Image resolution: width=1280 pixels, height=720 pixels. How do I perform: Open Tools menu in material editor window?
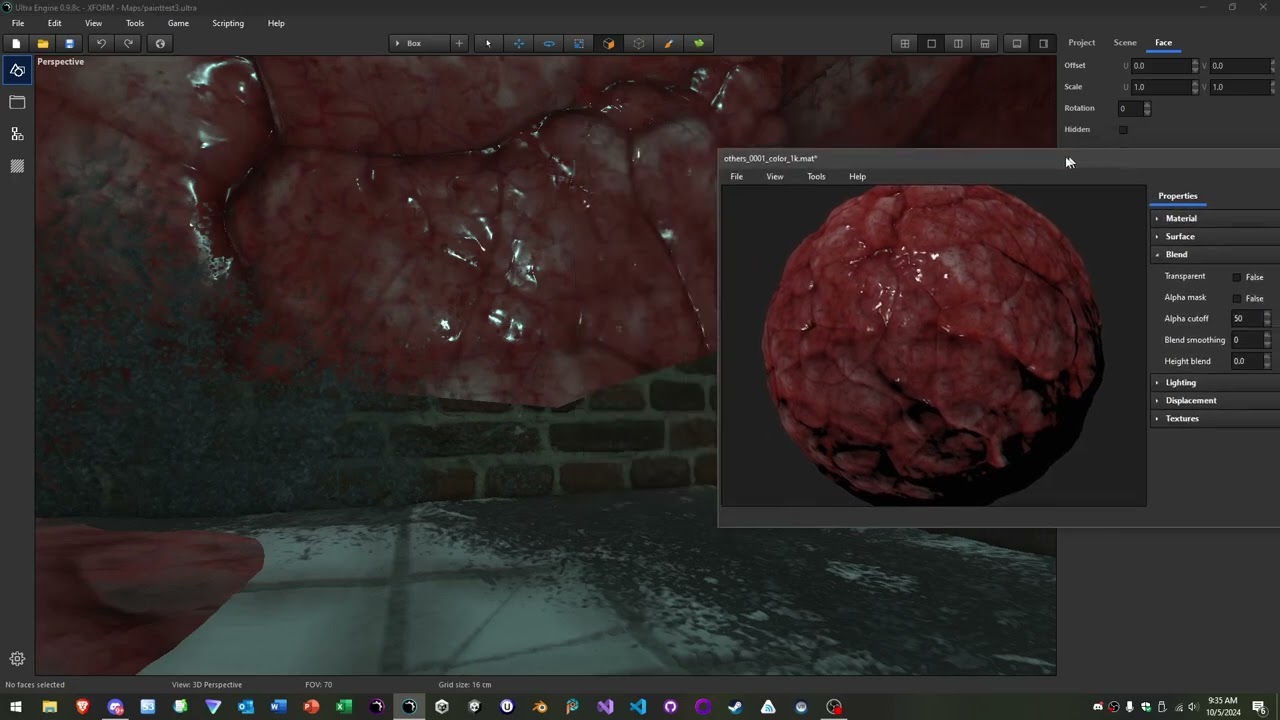(x=816, y=177)
